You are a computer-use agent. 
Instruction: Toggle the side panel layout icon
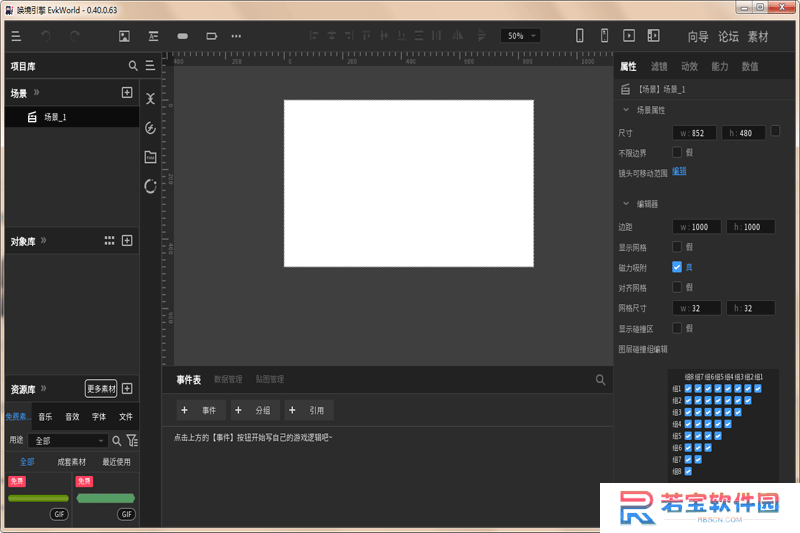tap(653, 36)
